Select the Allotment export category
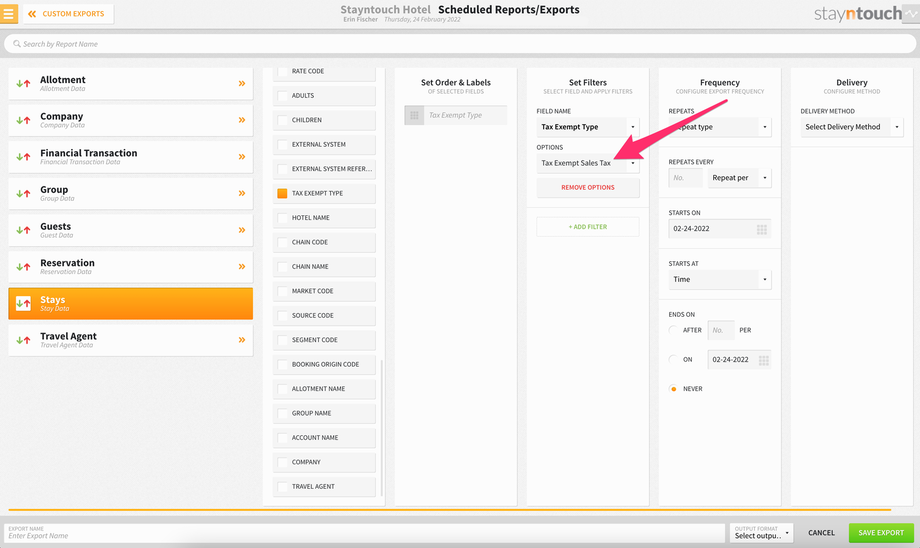The image size is (920, 548). 130,83
